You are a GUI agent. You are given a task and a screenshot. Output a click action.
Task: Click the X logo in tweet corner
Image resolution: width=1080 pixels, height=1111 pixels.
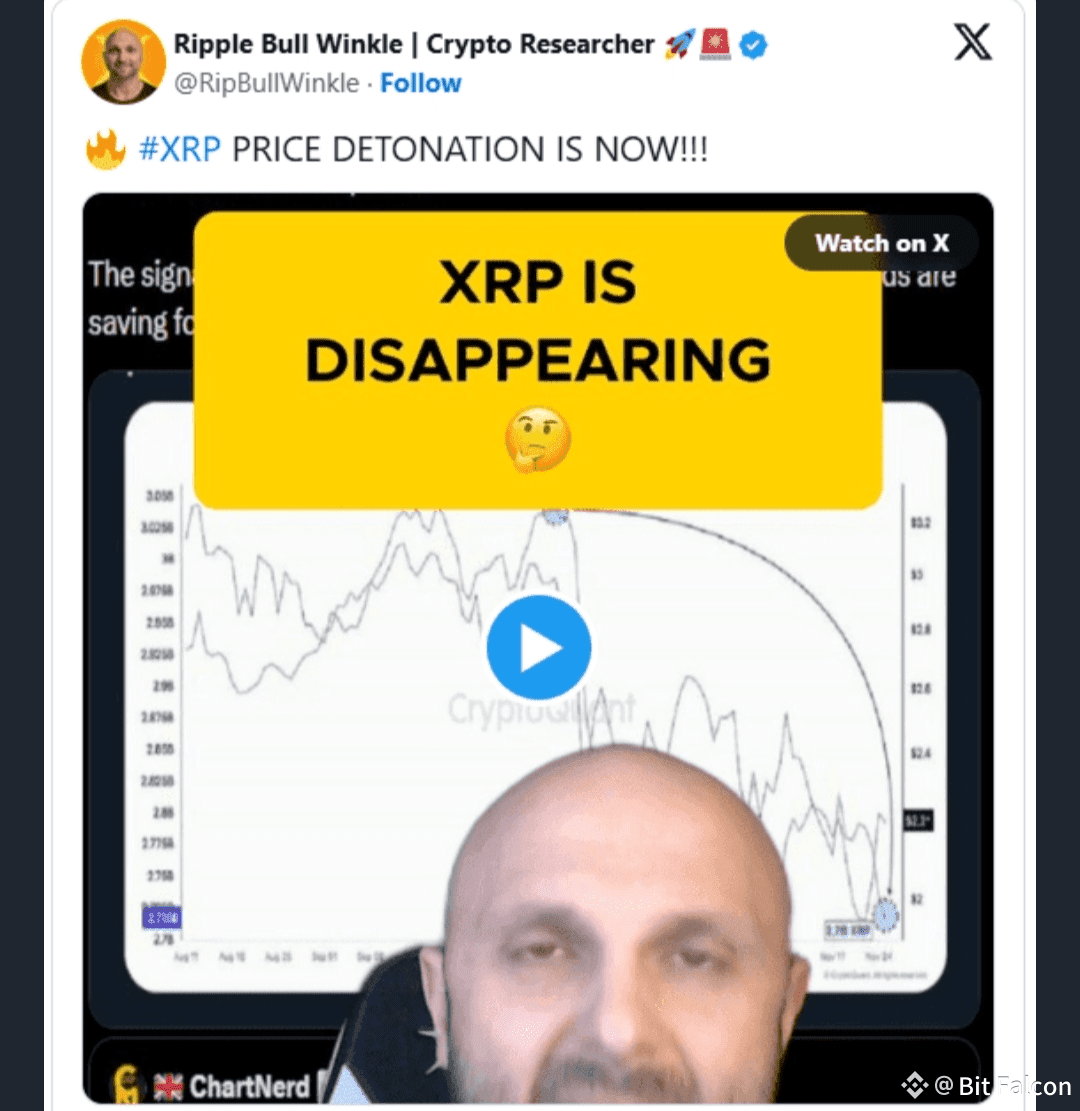972,42
